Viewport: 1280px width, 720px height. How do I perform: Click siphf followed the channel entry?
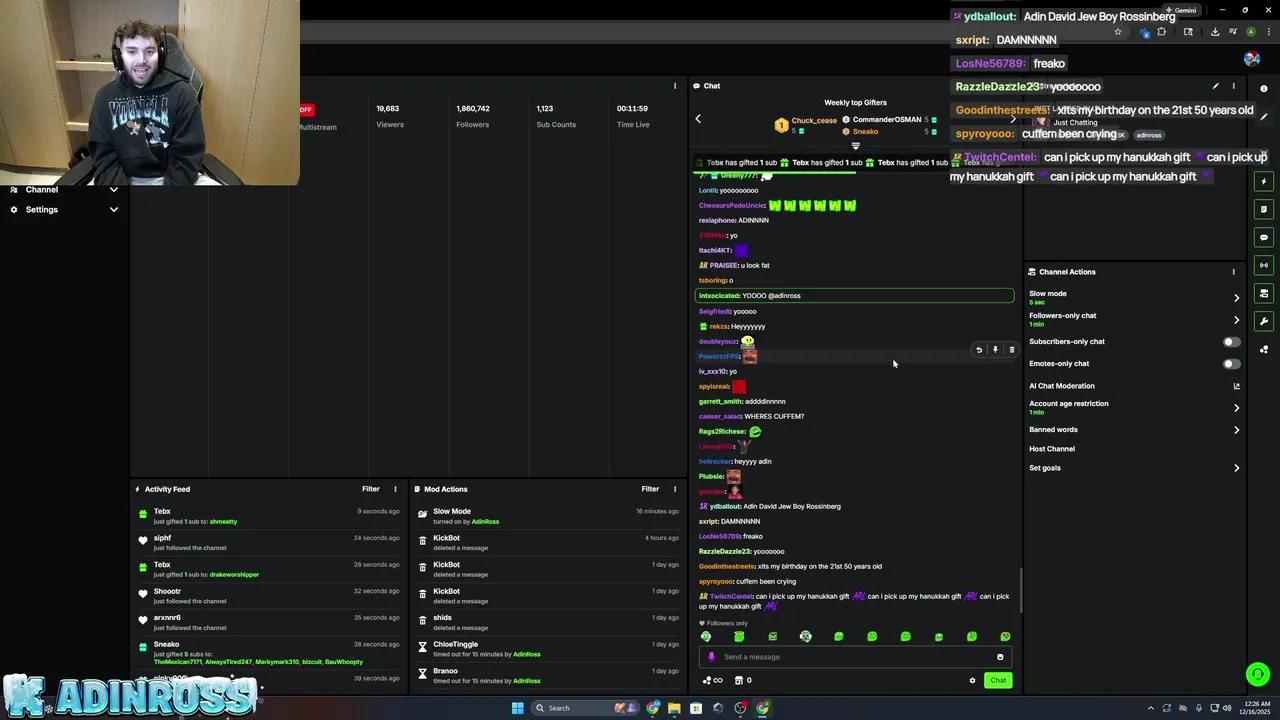[270, 543]
